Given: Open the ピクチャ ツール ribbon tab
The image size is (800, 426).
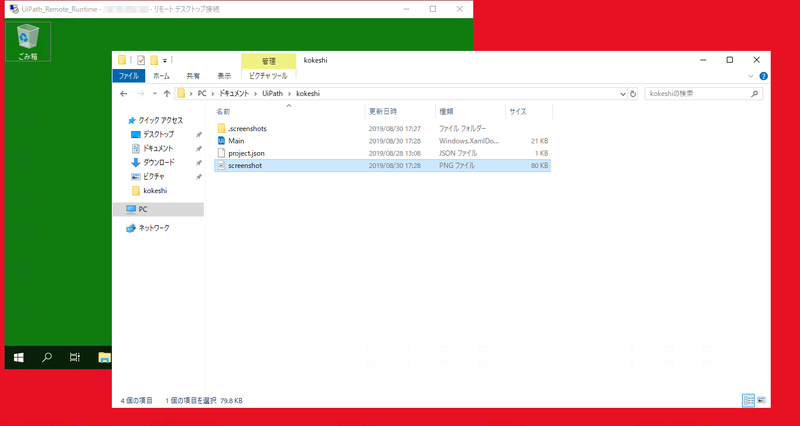Looking at the screenshot, I should point(268,76).
